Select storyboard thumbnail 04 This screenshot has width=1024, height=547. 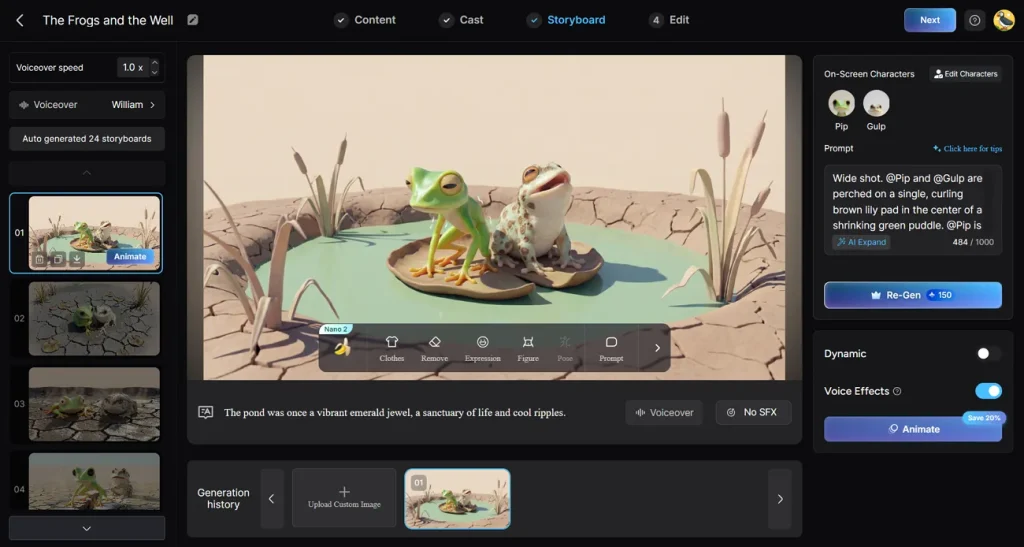tap(94, 481)
